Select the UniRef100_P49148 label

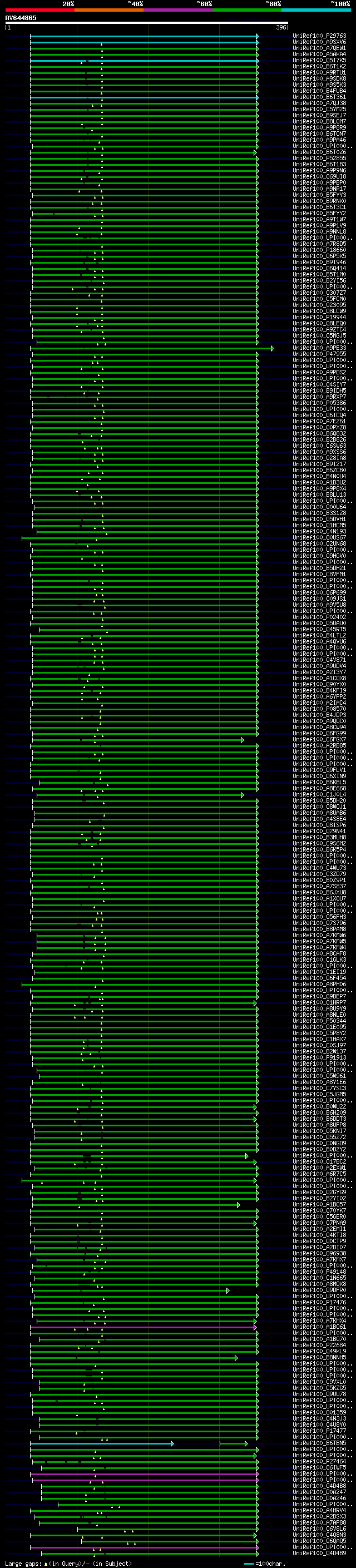[319, 1272]
